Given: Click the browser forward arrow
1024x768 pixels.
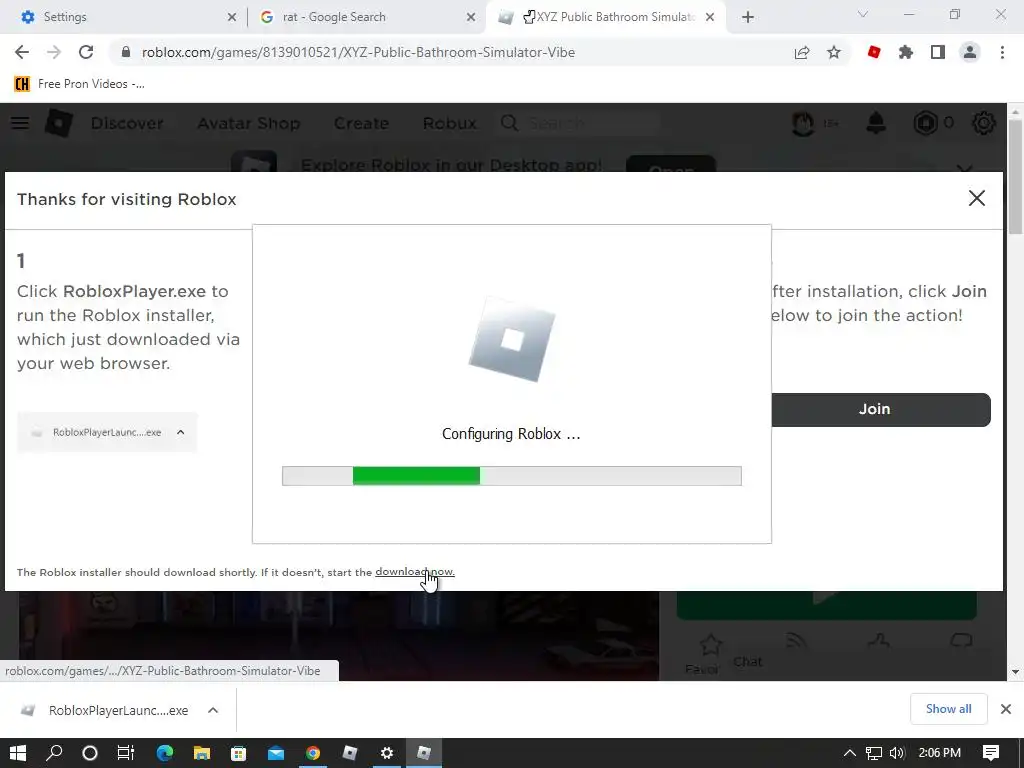Looking at the screenshot, I should point(54,52).
